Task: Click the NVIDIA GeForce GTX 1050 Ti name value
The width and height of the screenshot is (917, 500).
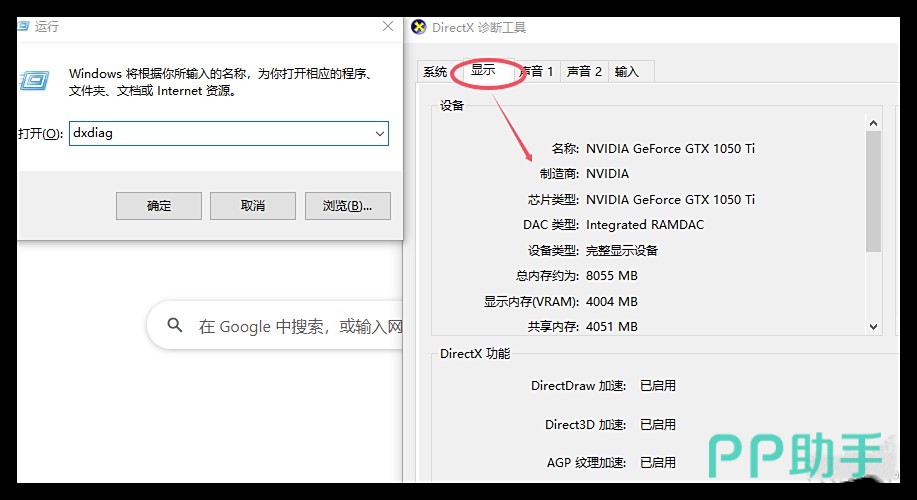Action: click(x=670, y=149)
